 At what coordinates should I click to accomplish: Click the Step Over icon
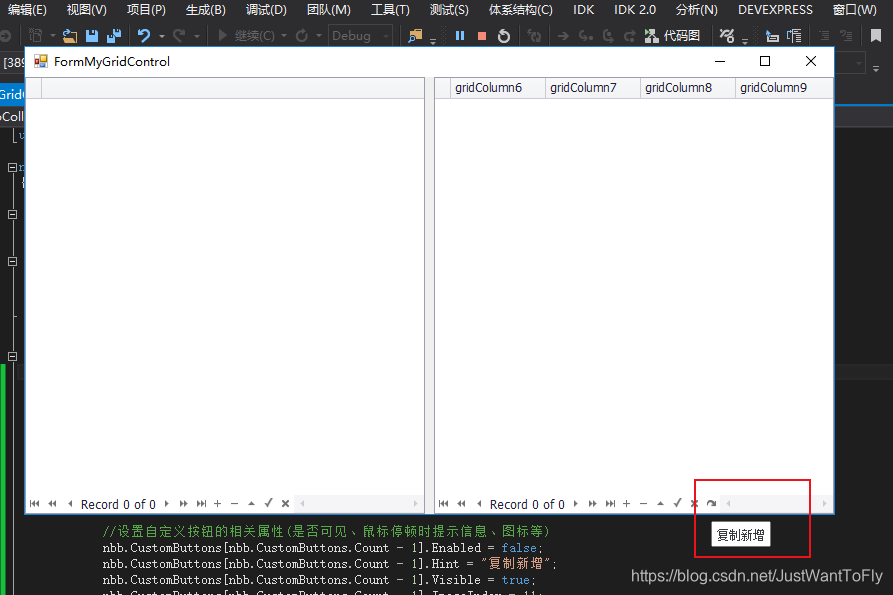[608, 36]
